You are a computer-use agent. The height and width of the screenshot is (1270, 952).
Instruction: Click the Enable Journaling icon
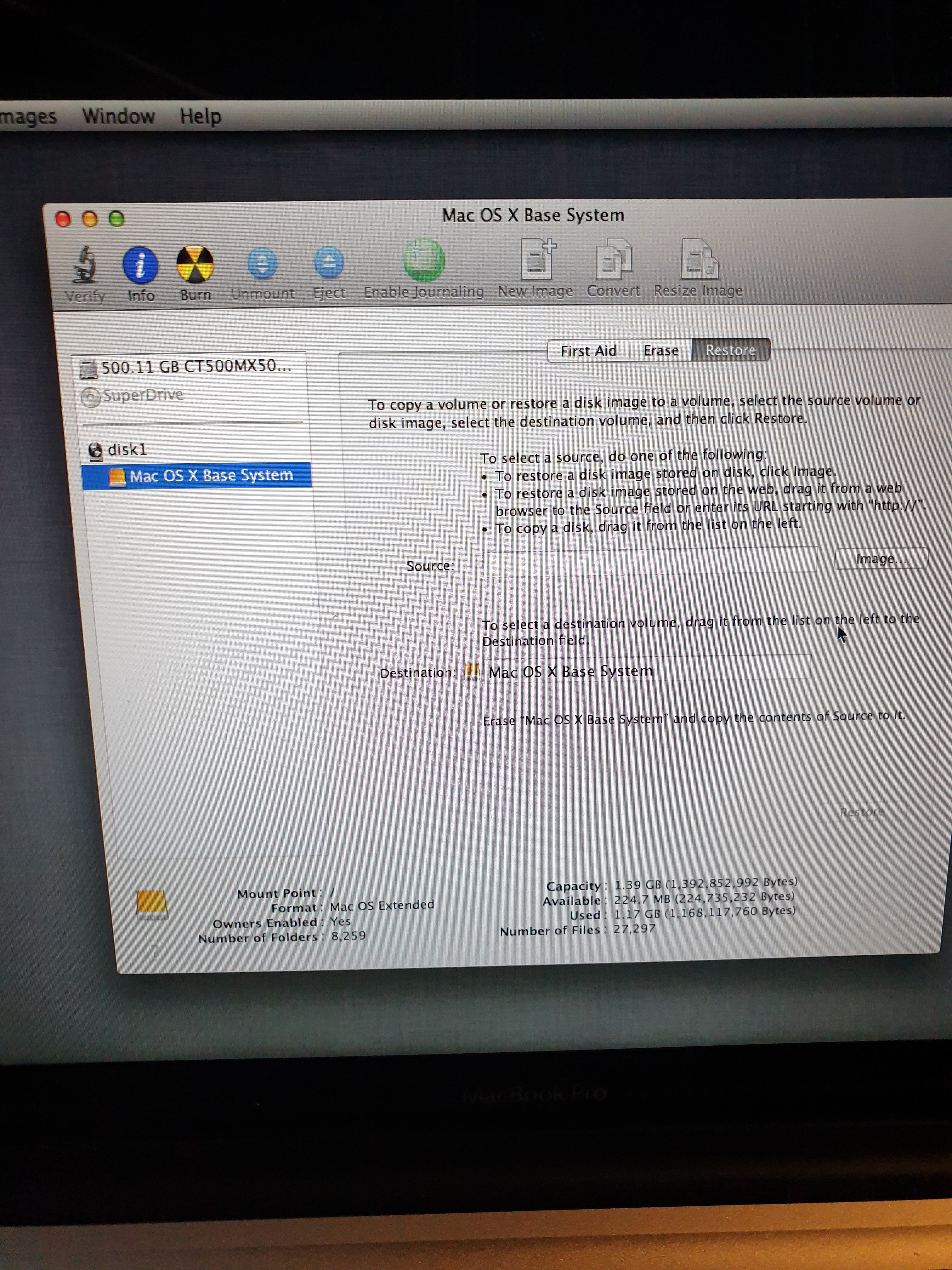pos(423,261)
